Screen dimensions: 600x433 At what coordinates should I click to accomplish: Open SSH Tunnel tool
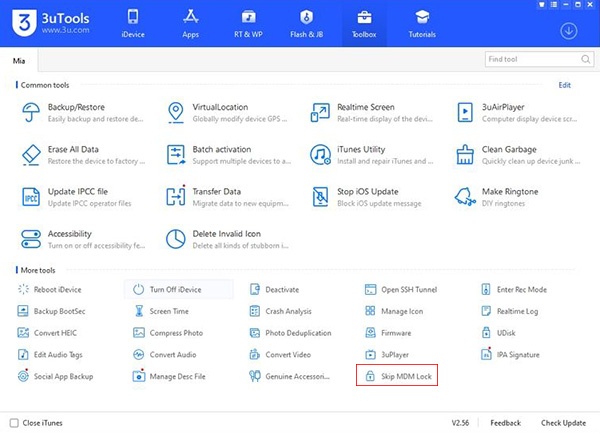click(401, 290)
